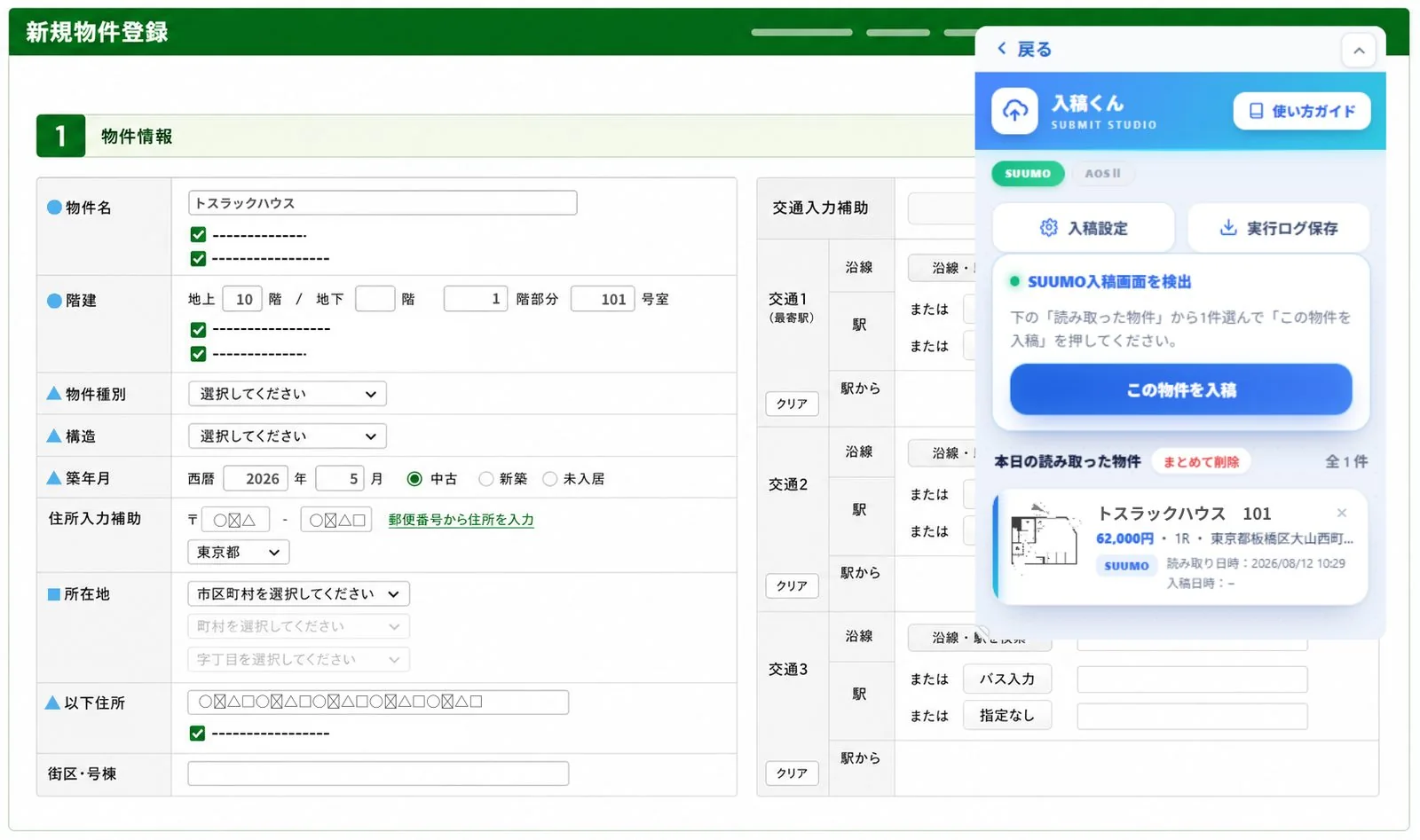This screenshot has height=840, width=1420.
Task: Click the 入稿くん cloud upload logo
Action: tap(1014, 111)
